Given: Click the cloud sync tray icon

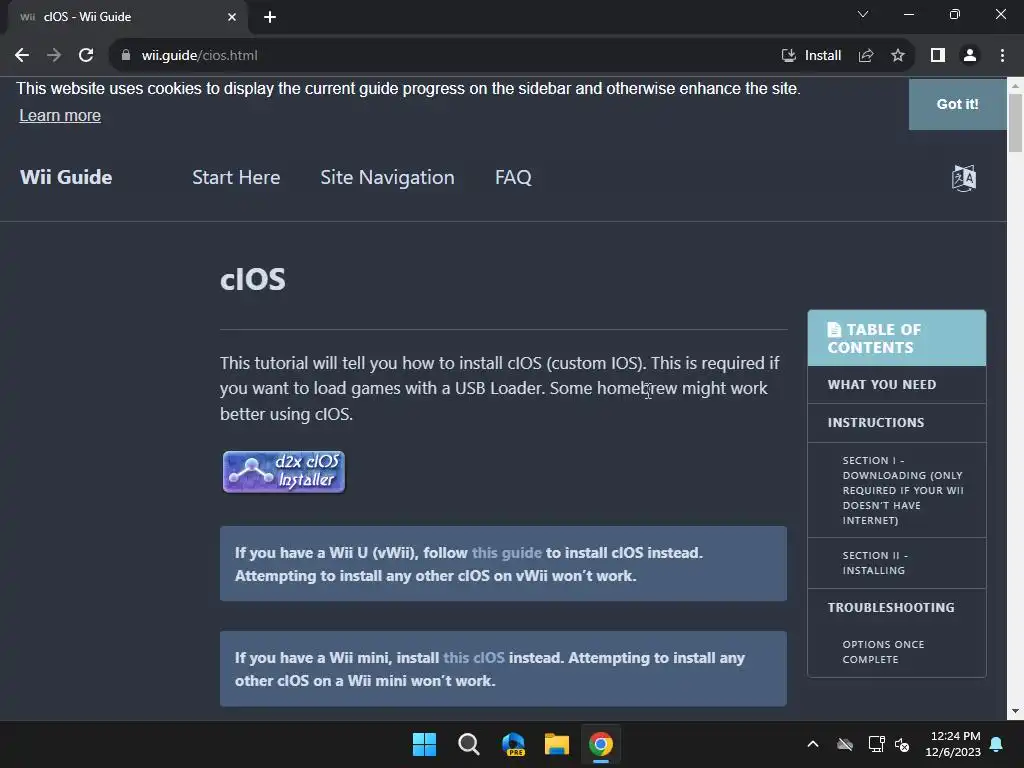Looking at the screenshot, I should [x=845, y=744].
